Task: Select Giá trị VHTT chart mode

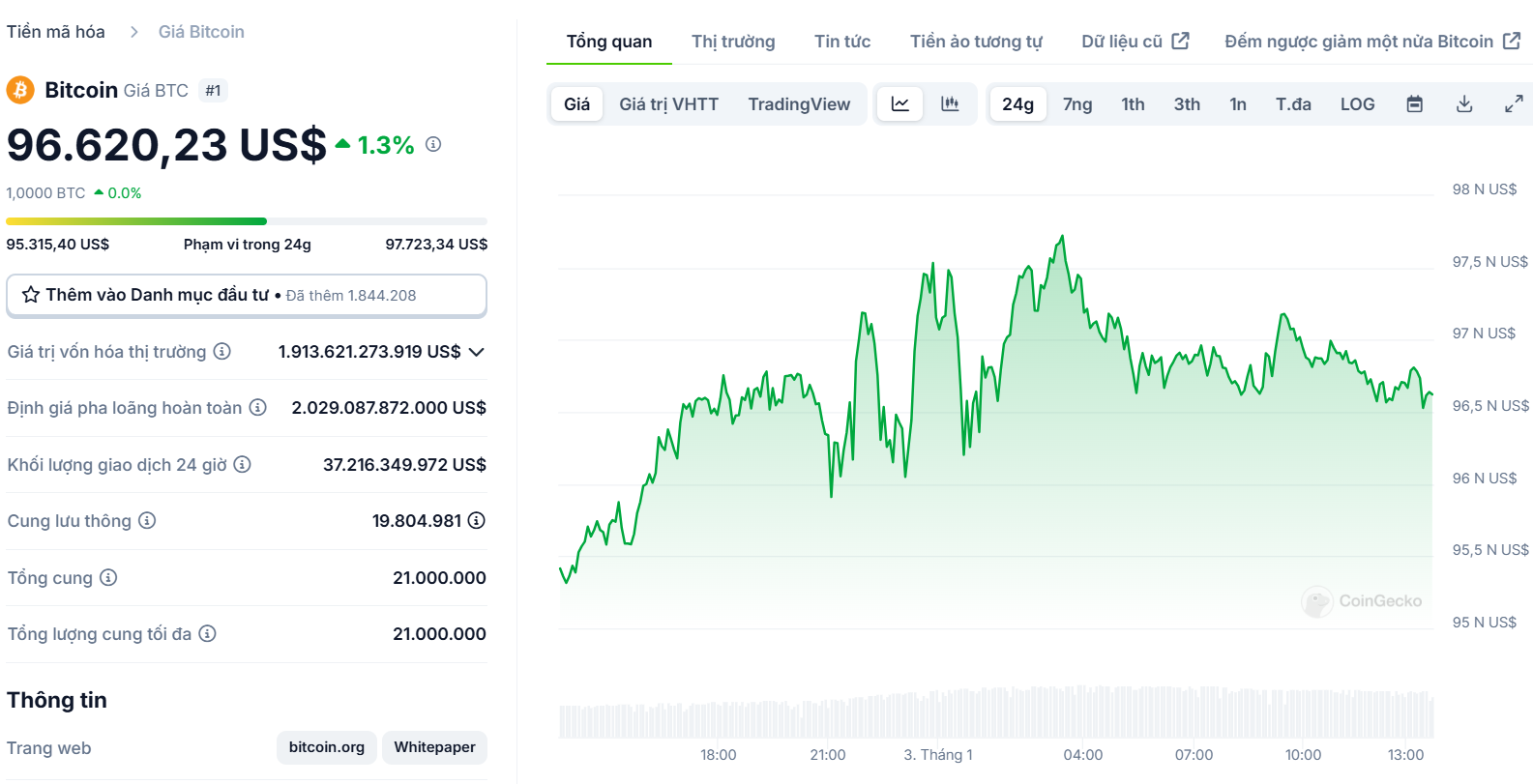Action: click(669, 103)
